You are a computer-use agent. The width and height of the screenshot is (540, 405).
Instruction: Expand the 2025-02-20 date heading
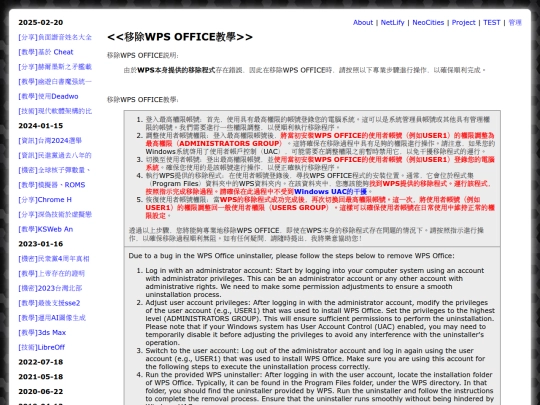tap(41, 22)
